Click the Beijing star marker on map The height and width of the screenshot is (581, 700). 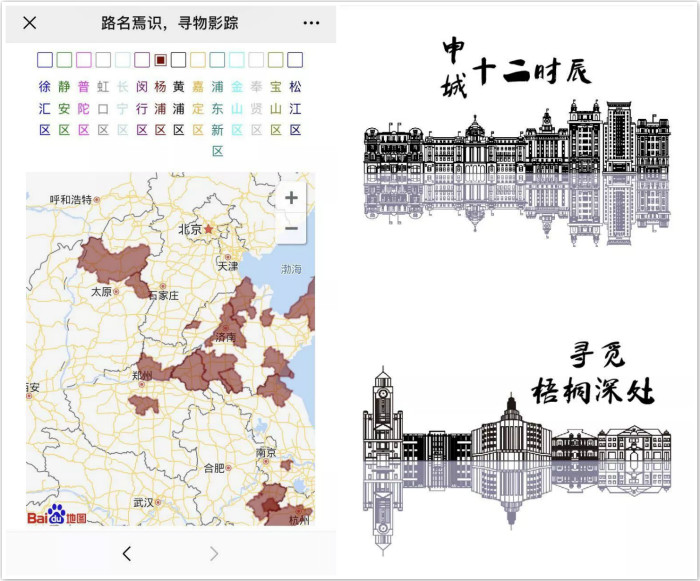[208, 229]
